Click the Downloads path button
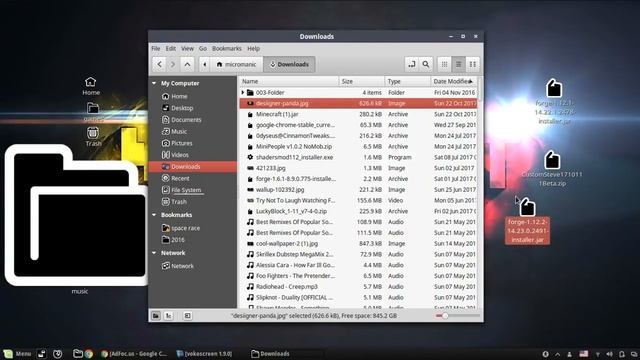The image size is (640, 360). click(x=289, y=64)
